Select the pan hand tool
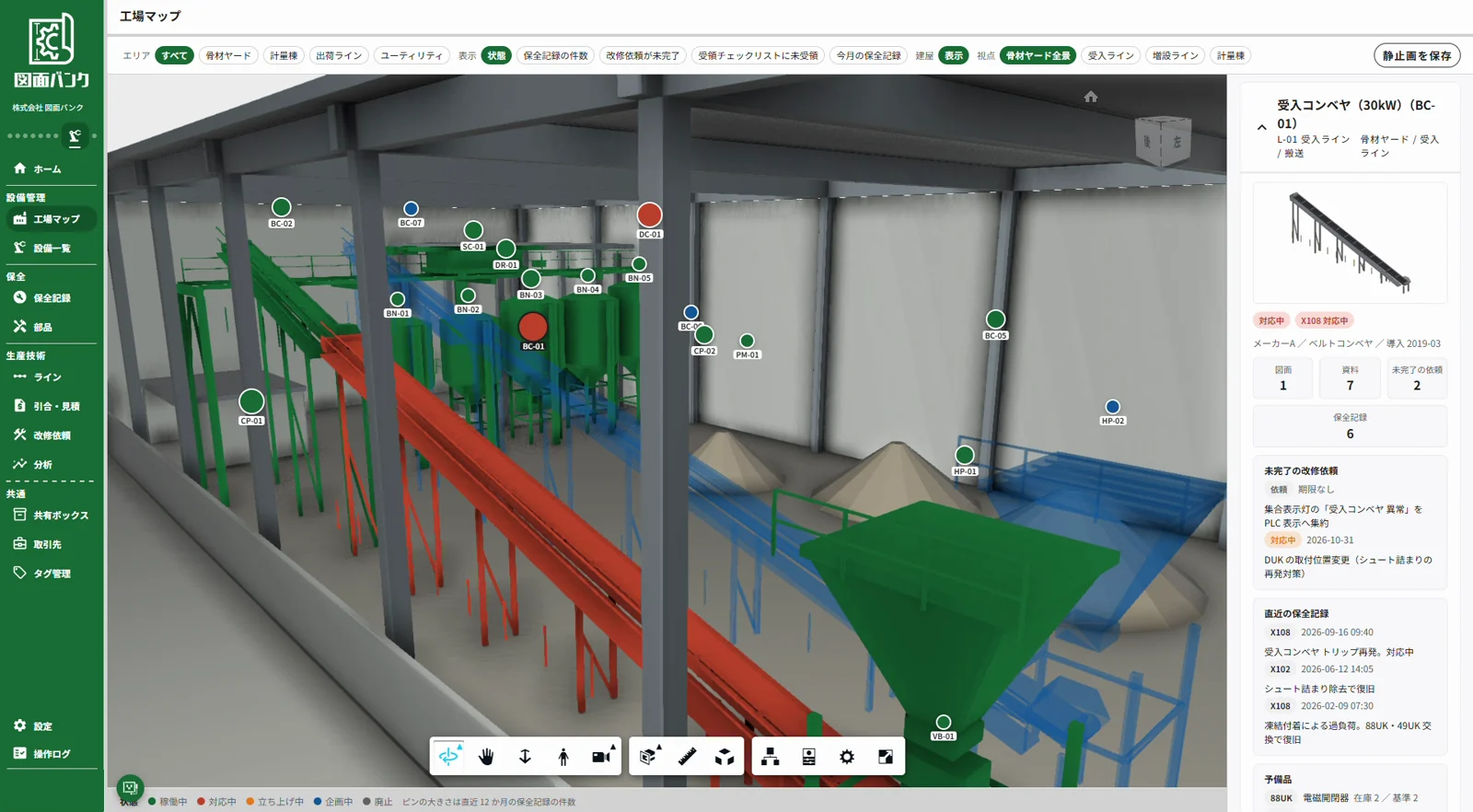1473x812 pixels. pyautogui.click(x=486, y=757)
